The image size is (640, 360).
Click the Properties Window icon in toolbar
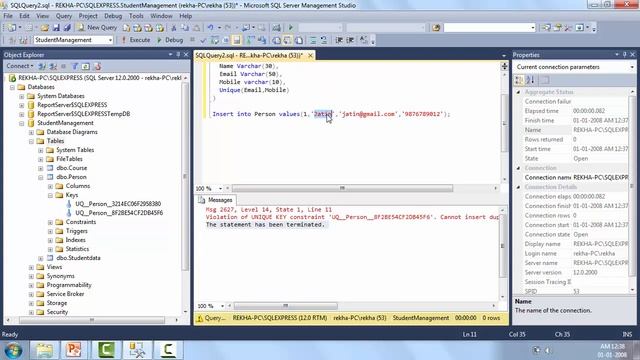click(x=558, y=28)
